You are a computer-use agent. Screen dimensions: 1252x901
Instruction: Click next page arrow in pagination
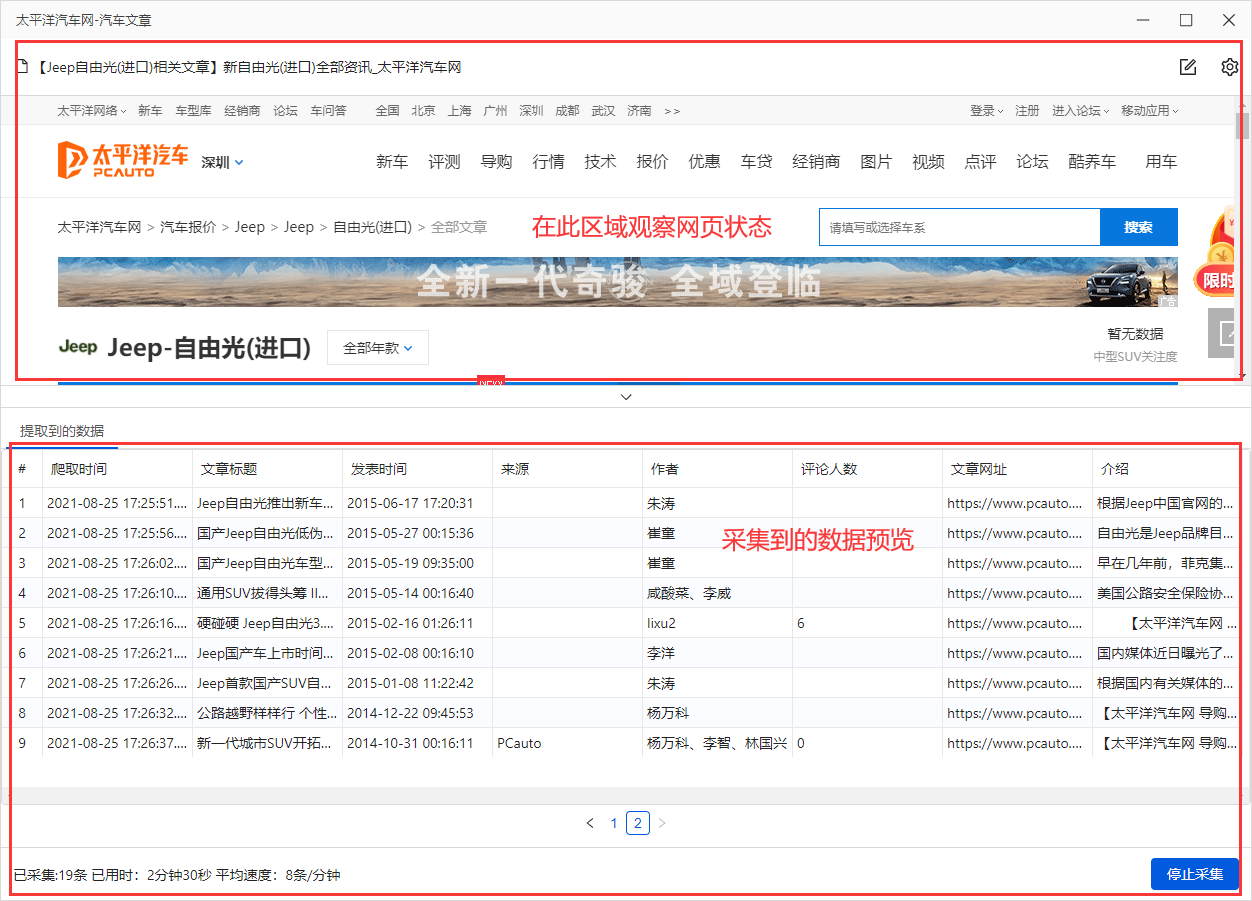662,823
